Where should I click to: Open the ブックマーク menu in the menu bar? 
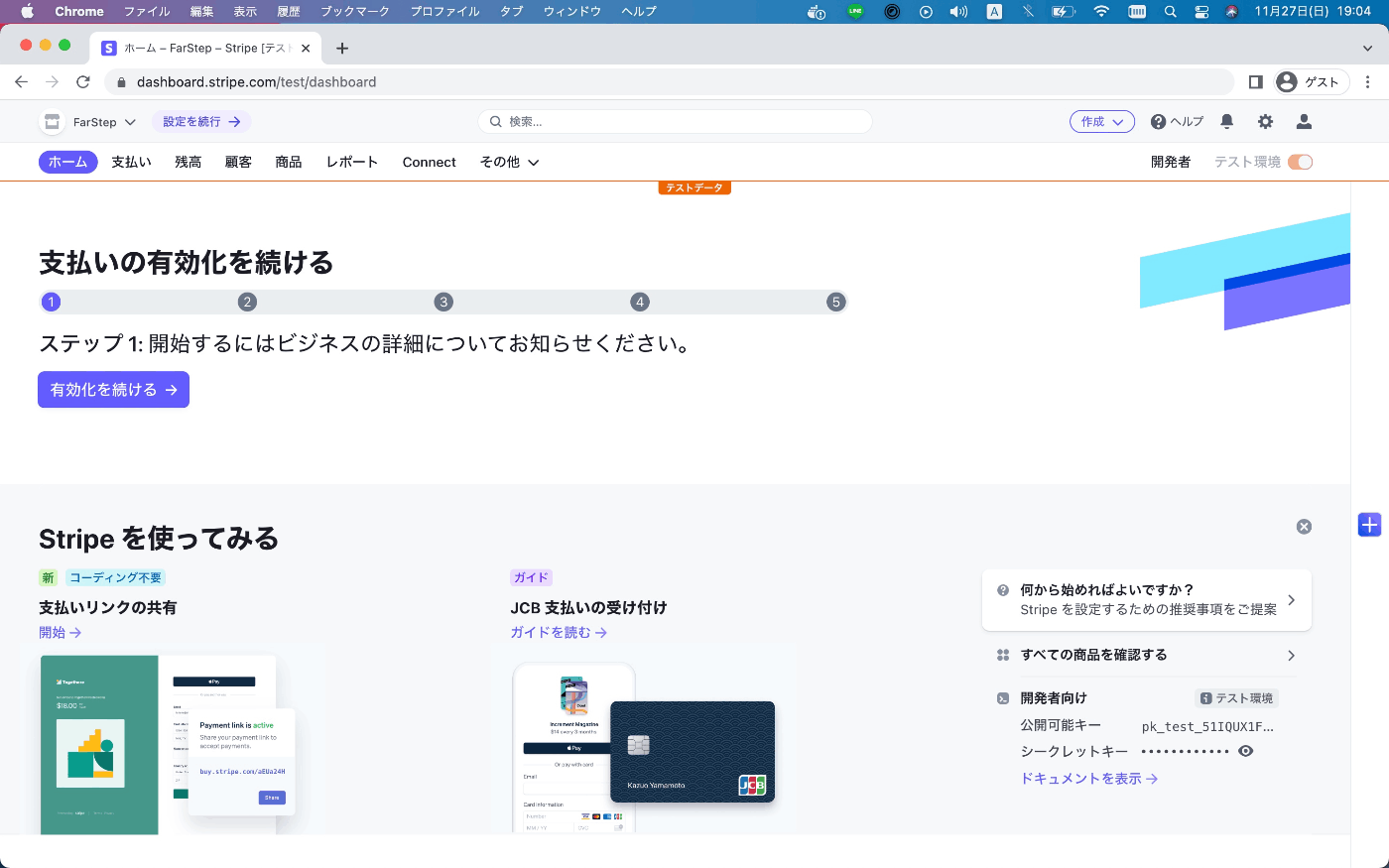pos(355,11)
